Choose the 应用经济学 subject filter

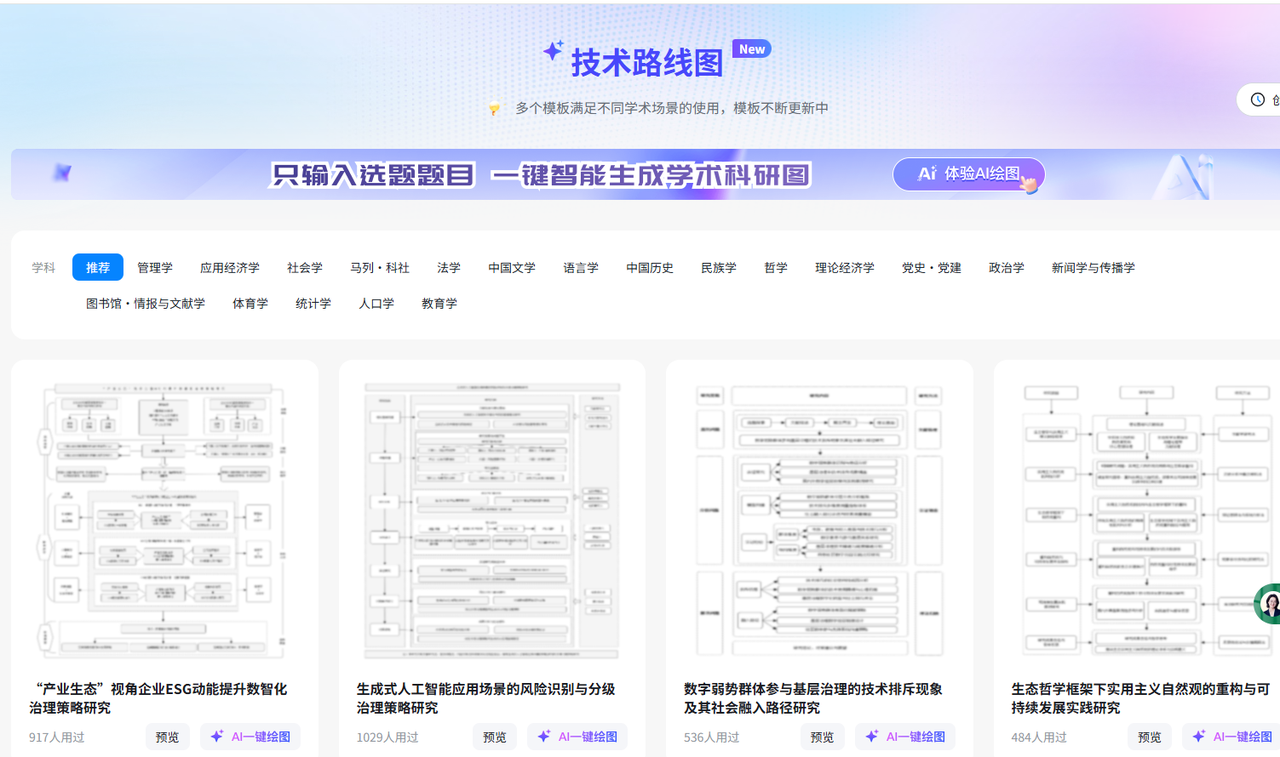(230, 267)
